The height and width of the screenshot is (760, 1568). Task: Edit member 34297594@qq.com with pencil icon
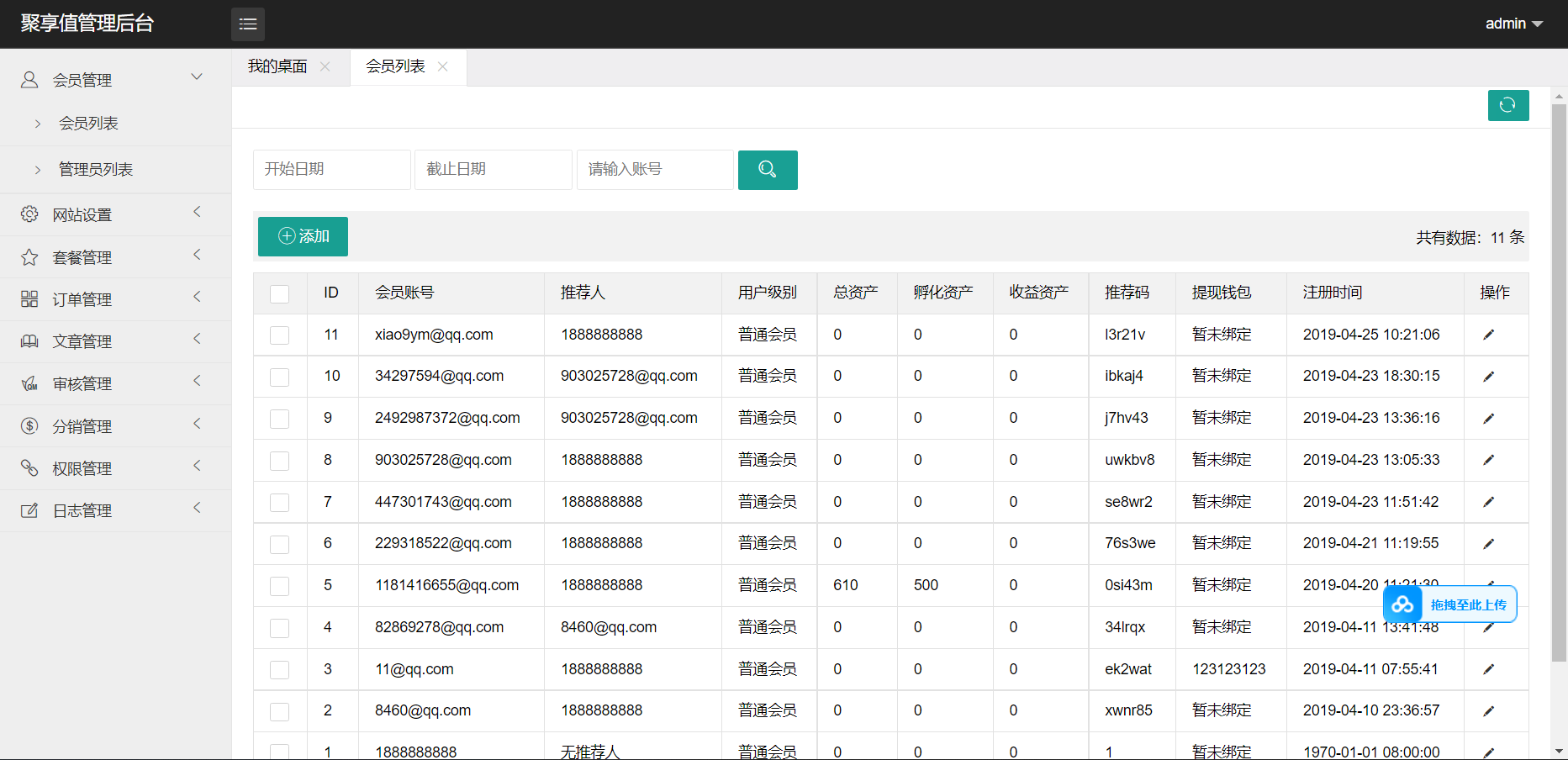(x=1489, y=377)
